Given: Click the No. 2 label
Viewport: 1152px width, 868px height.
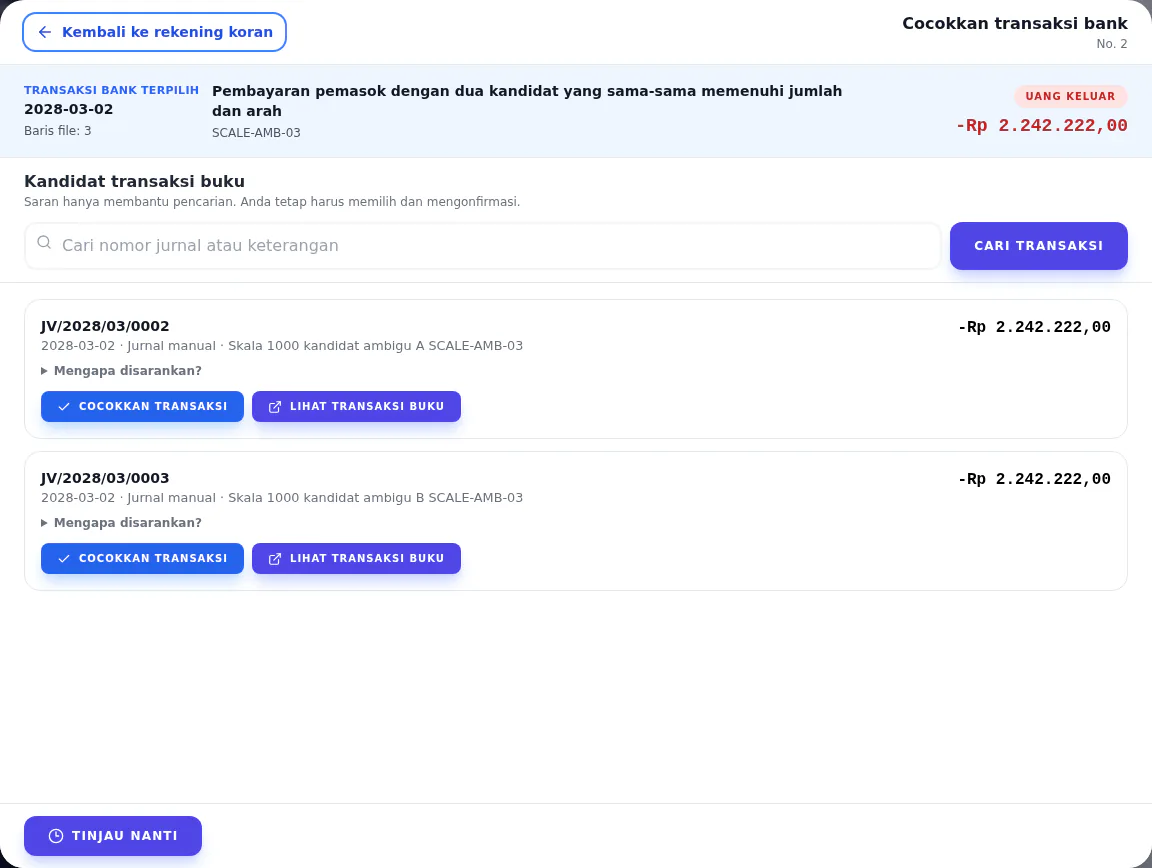Looking at the screenshot, I should [x=1112, y=44].
